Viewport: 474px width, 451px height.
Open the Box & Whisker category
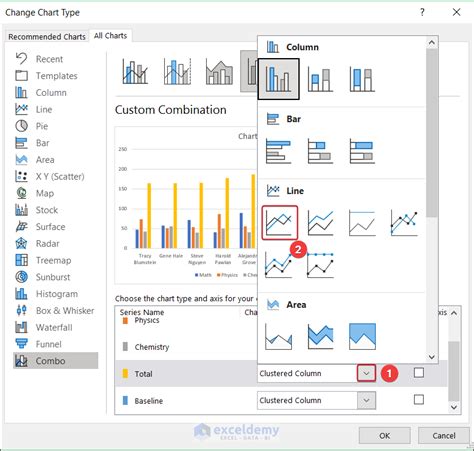pyautogui.click(x=56, y=310)
